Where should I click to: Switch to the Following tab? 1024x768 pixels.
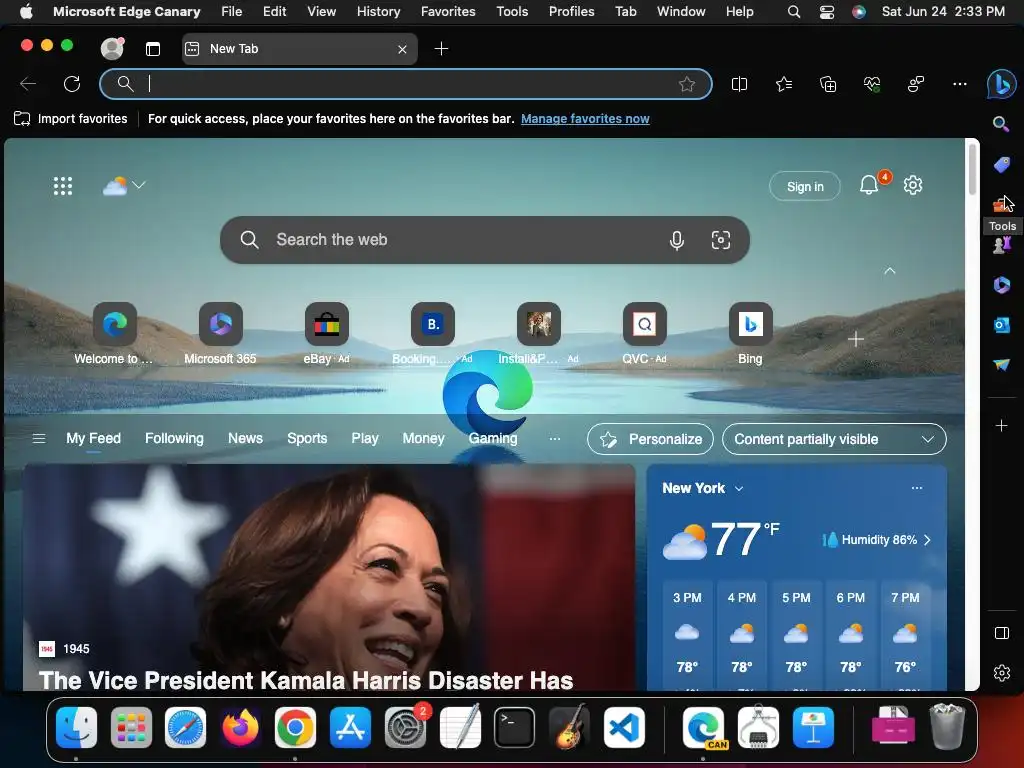pyautogui.click(x=174, y=438)
